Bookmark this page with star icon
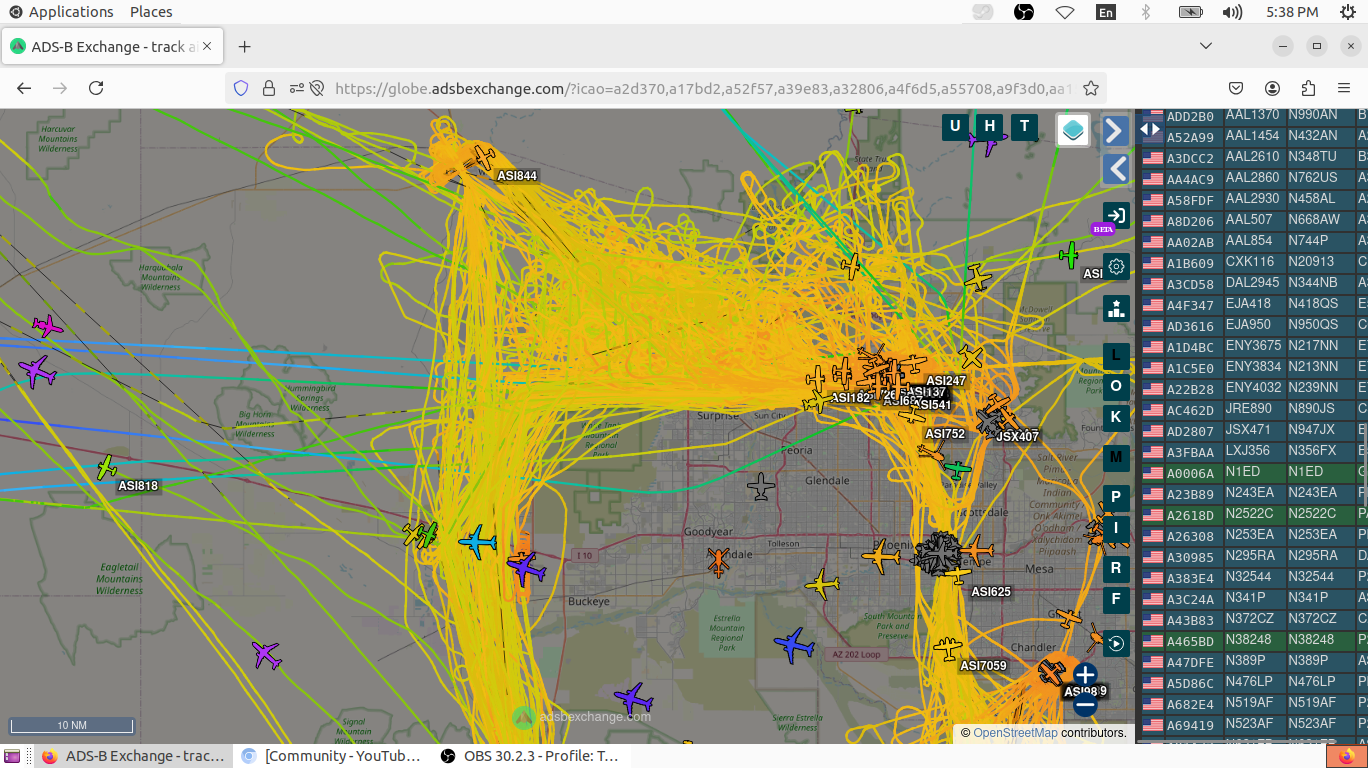This screenshot has width=1368, height=768. (x=1091, y=88)
